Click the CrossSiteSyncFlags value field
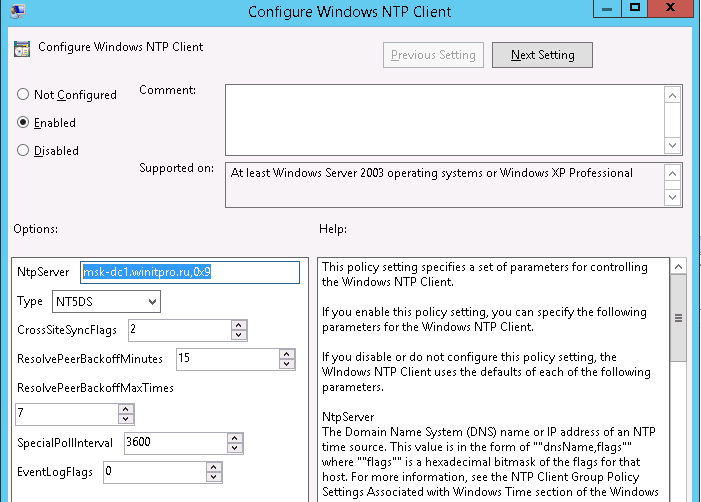The height and width of the screenshot is (502, 701). tap(180, 330)
